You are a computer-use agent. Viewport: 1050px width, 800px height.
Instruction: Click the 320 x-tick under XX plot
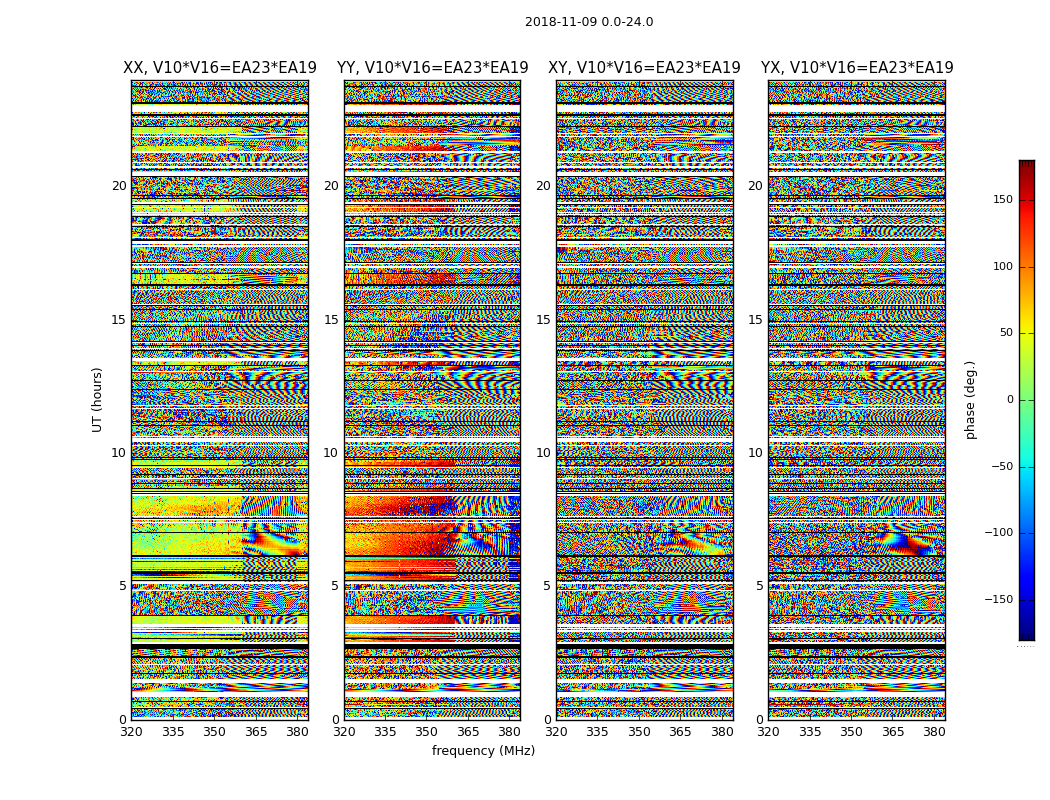coord(131,732)
